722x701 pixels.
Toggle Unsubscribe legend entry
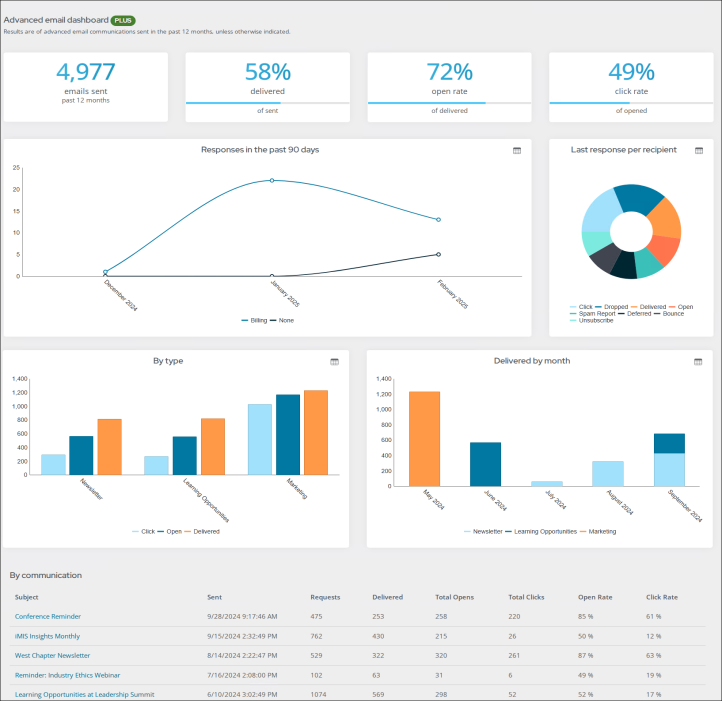tap(592, 321)
